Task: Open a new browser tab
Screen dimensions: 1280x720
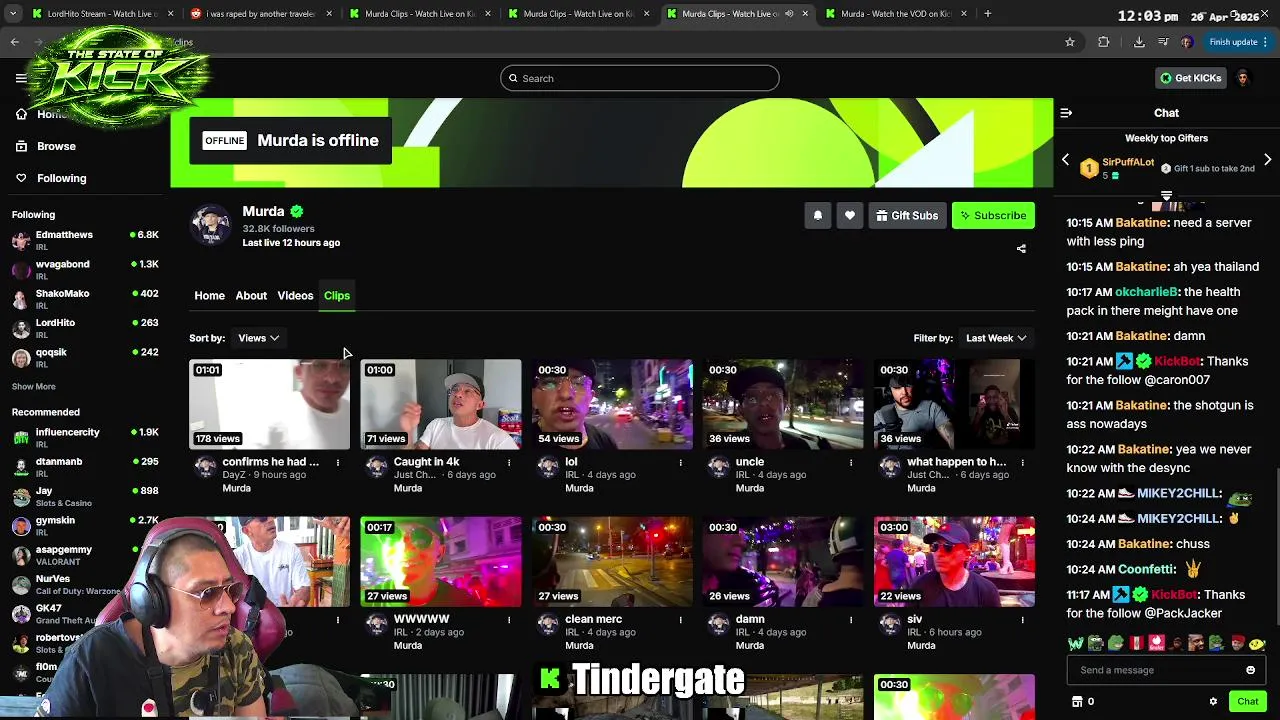Action: [987, 14]
